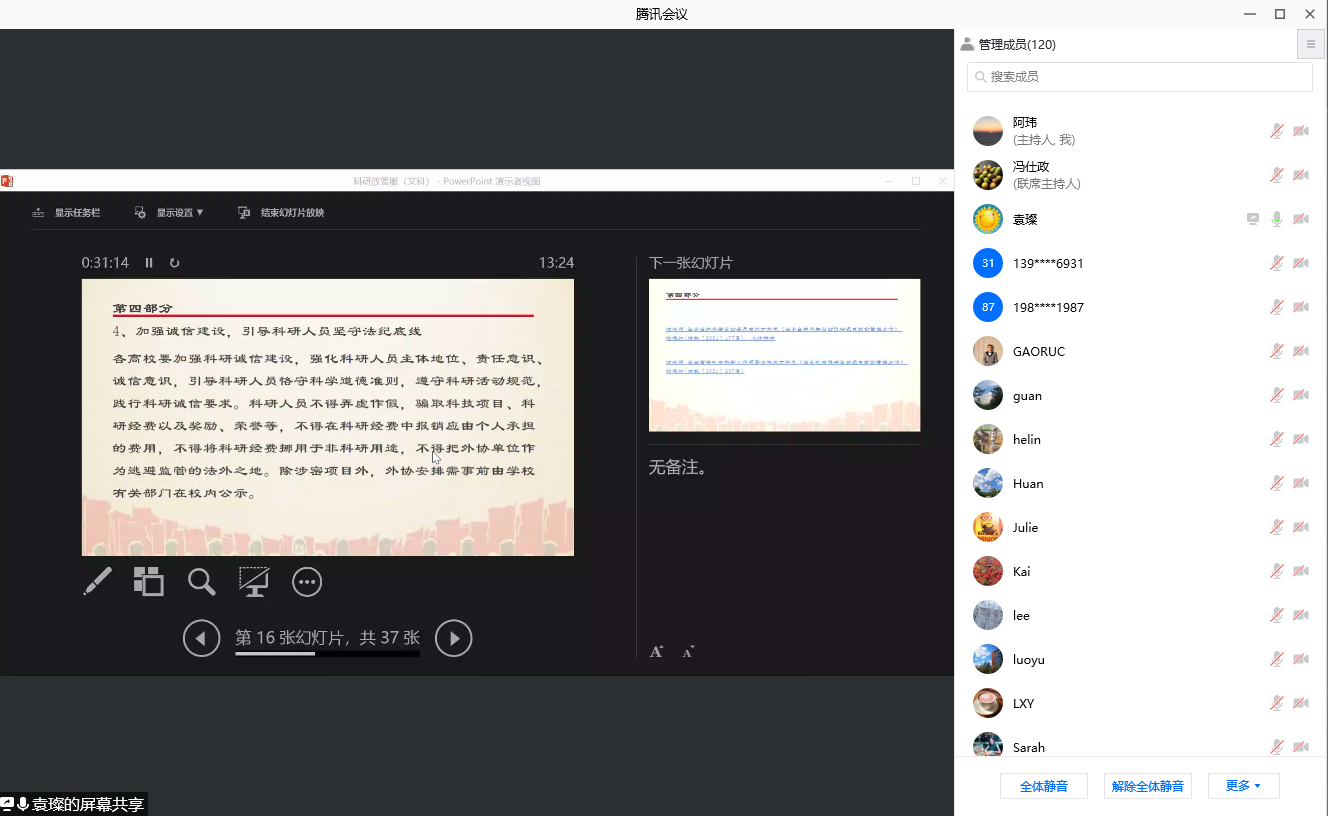Open the member panel menu icon
The width and height of the screenshot is (1328, 816).
[1311, 44]
